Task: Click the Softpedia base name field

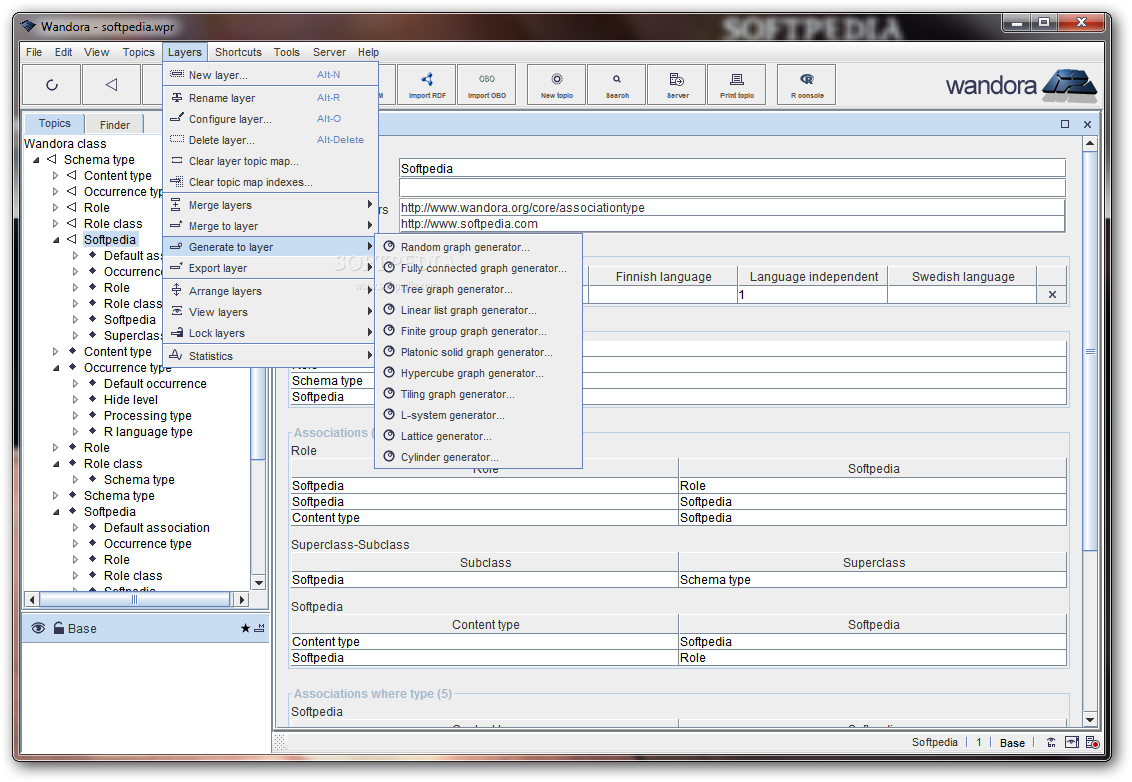Action: point(732,168)
